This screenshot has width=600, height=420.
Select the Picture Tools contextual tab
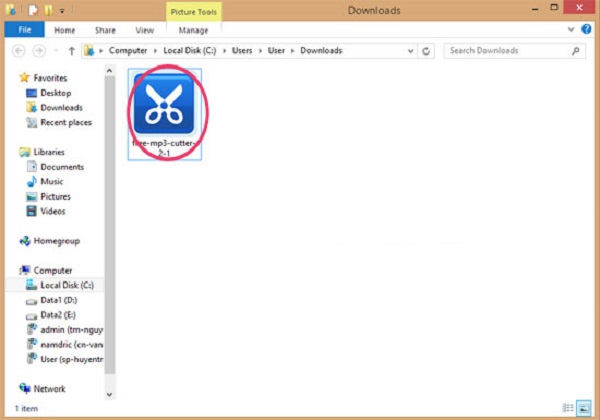[194, 12]
